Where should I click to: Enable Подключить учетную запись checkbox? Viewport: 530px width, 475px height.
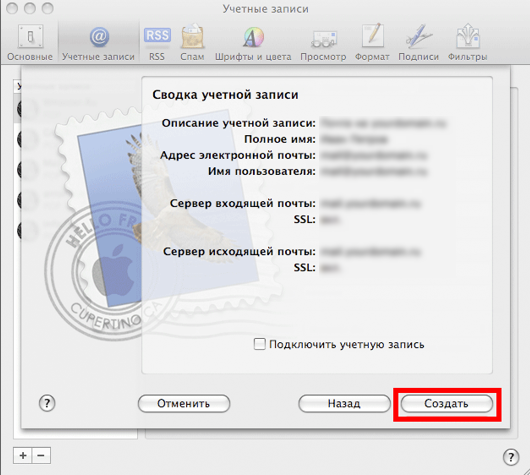tap(260, 344)
